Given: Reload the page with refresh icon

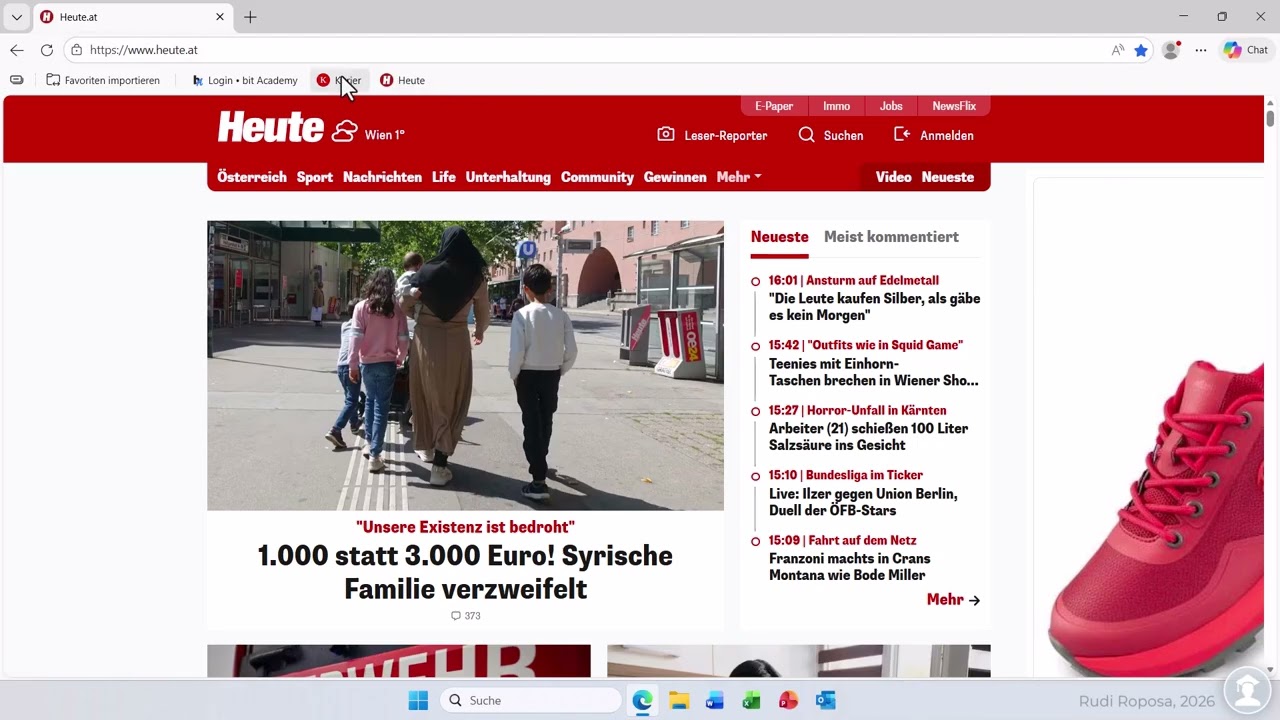Looking at the screenshot, I should click(47, 50).
